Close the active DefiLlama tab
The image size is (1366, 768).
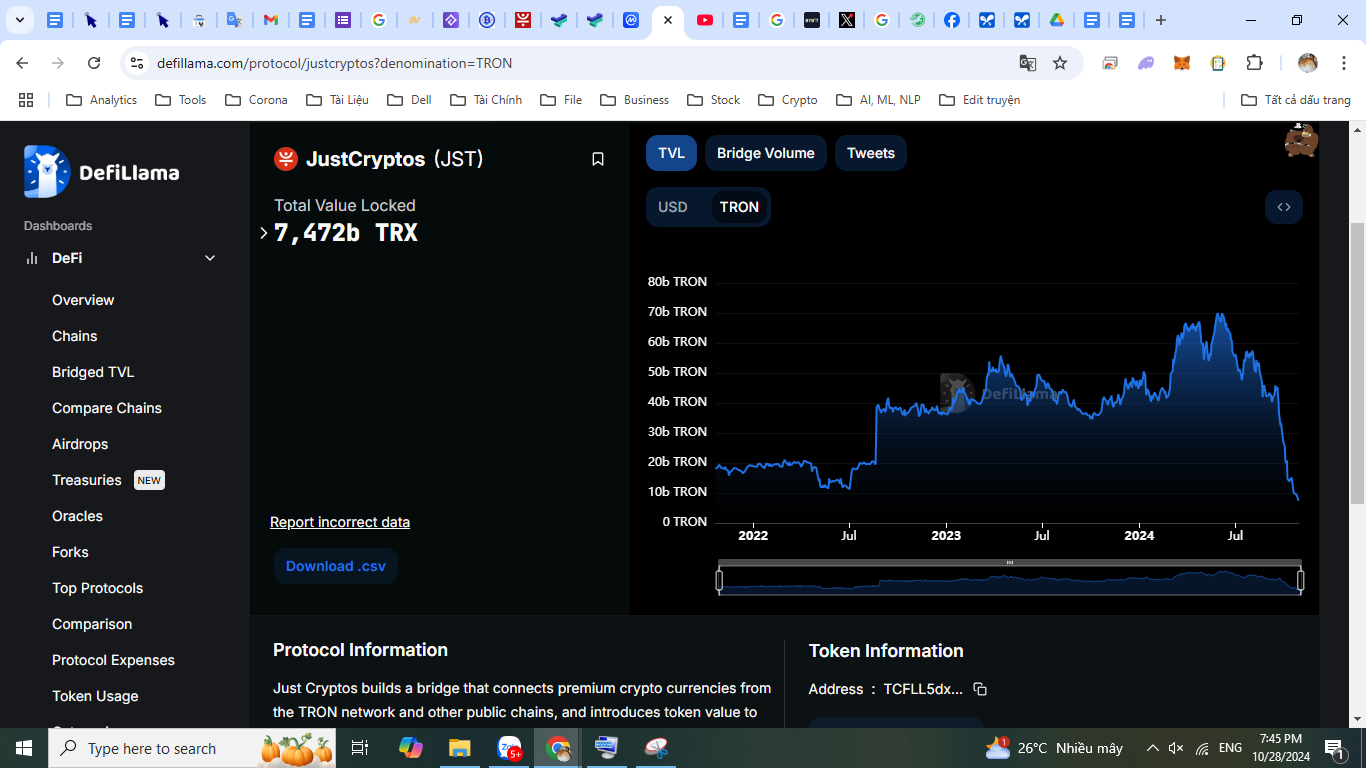tap(668, 20)
